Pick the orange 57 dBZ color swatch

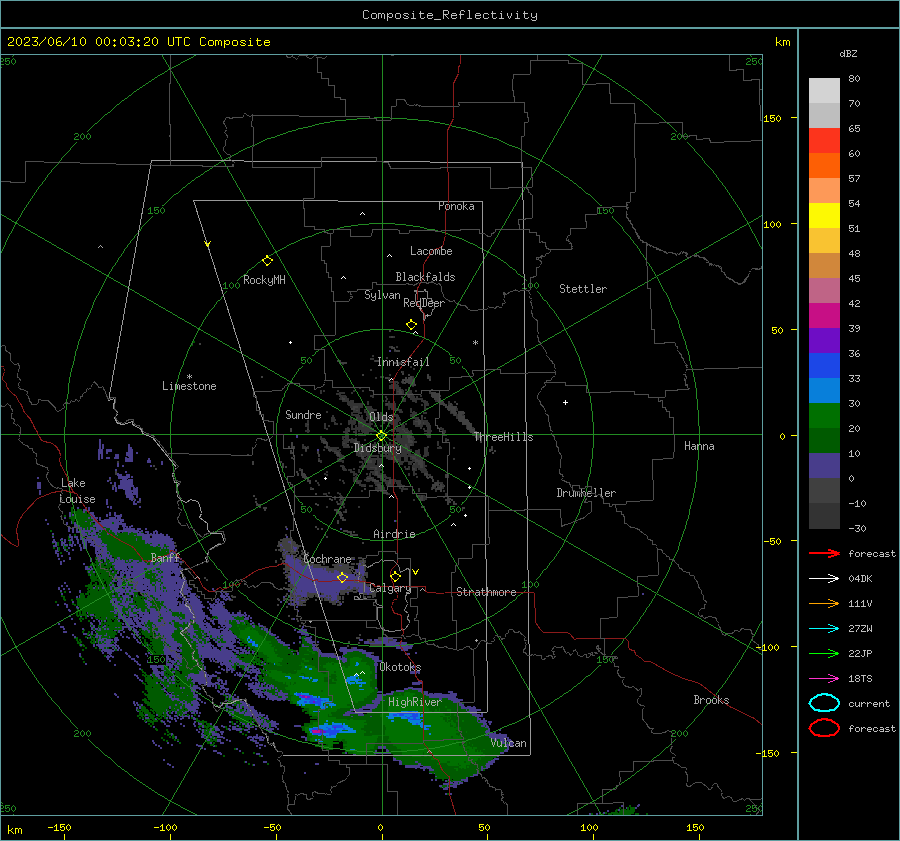click(x=824, y=166)
